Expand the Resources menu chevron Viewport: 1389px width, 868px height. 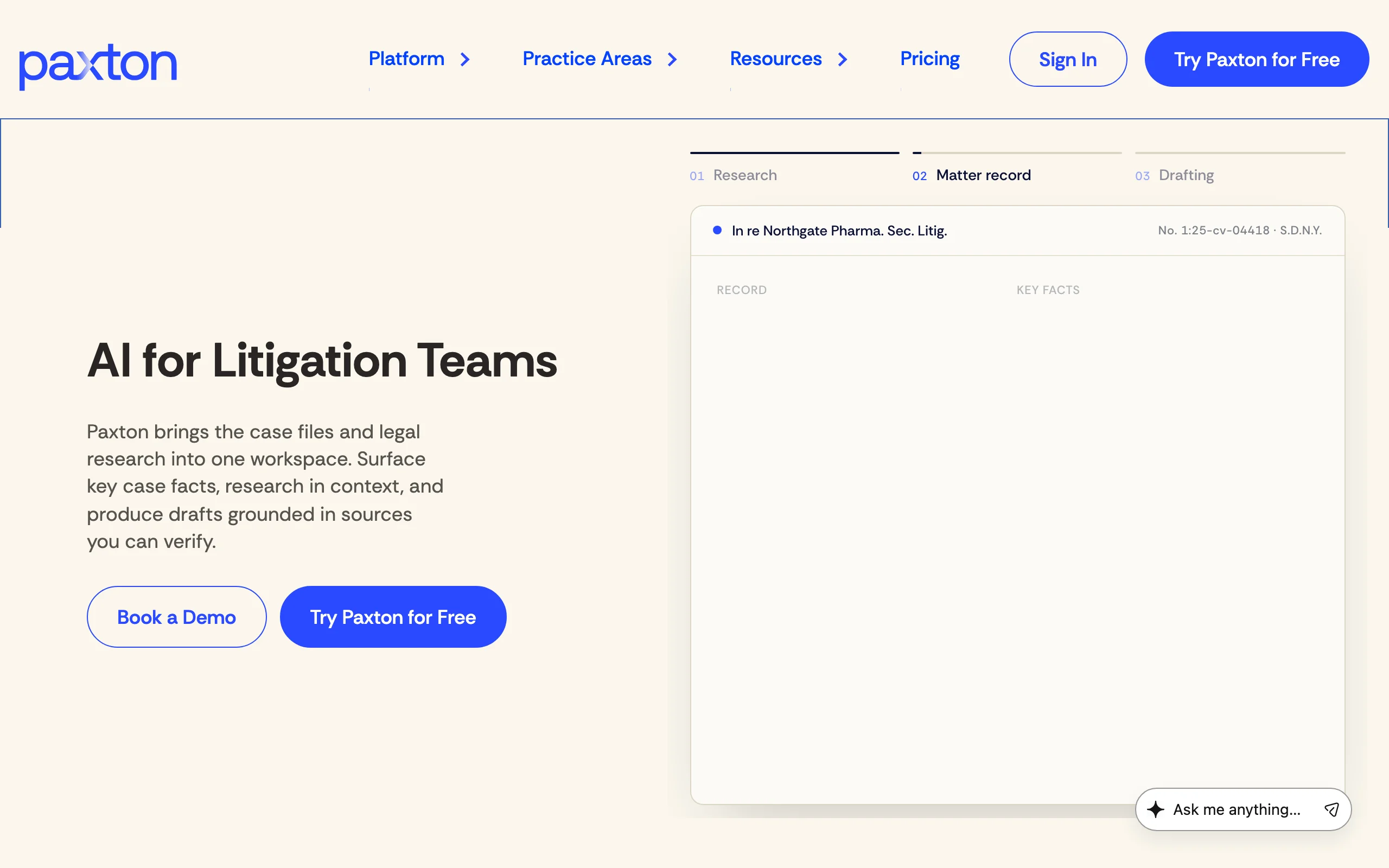[x=843, y=60]
